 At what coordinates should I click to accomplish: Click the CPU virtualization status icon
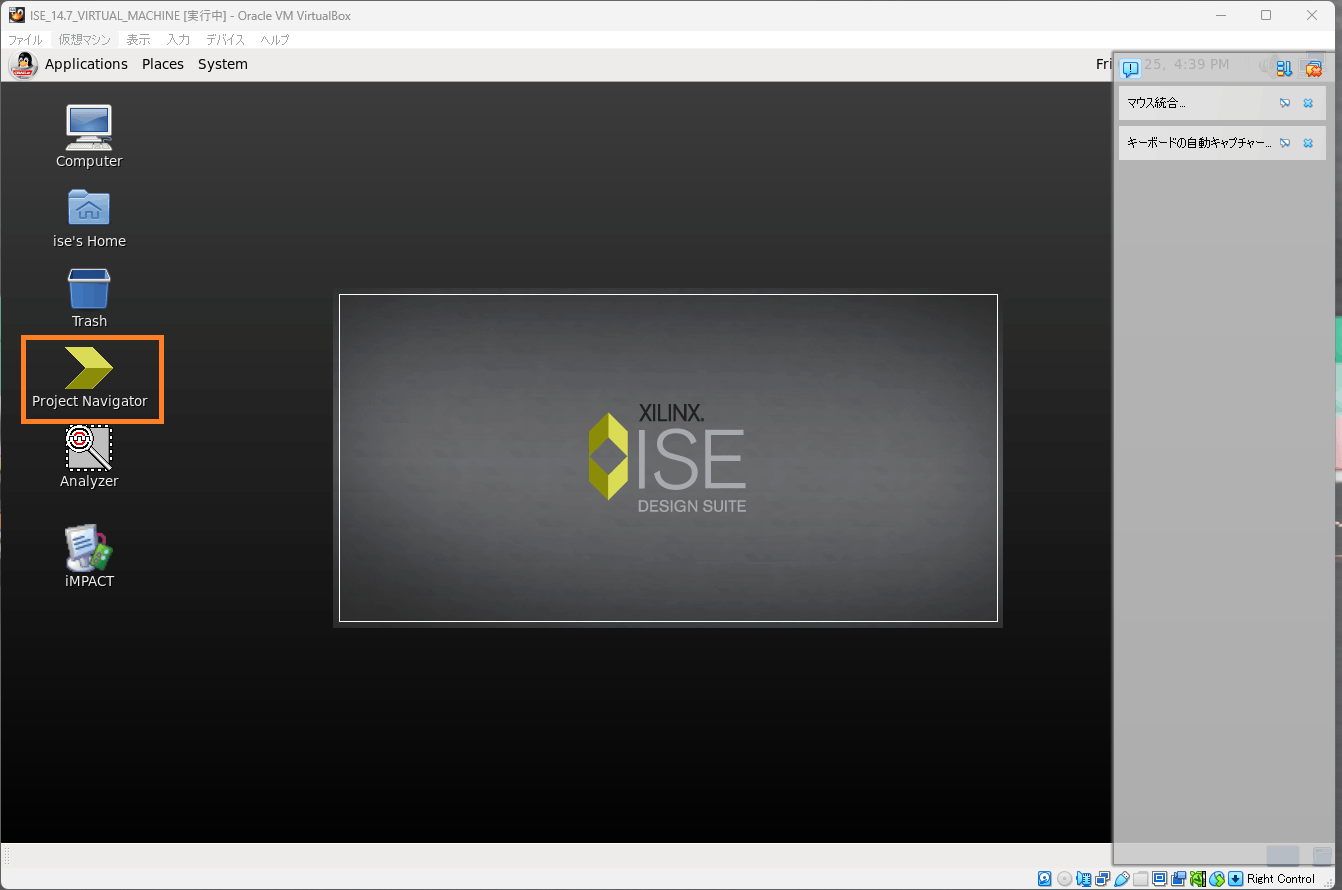[x=1197, y=879]
